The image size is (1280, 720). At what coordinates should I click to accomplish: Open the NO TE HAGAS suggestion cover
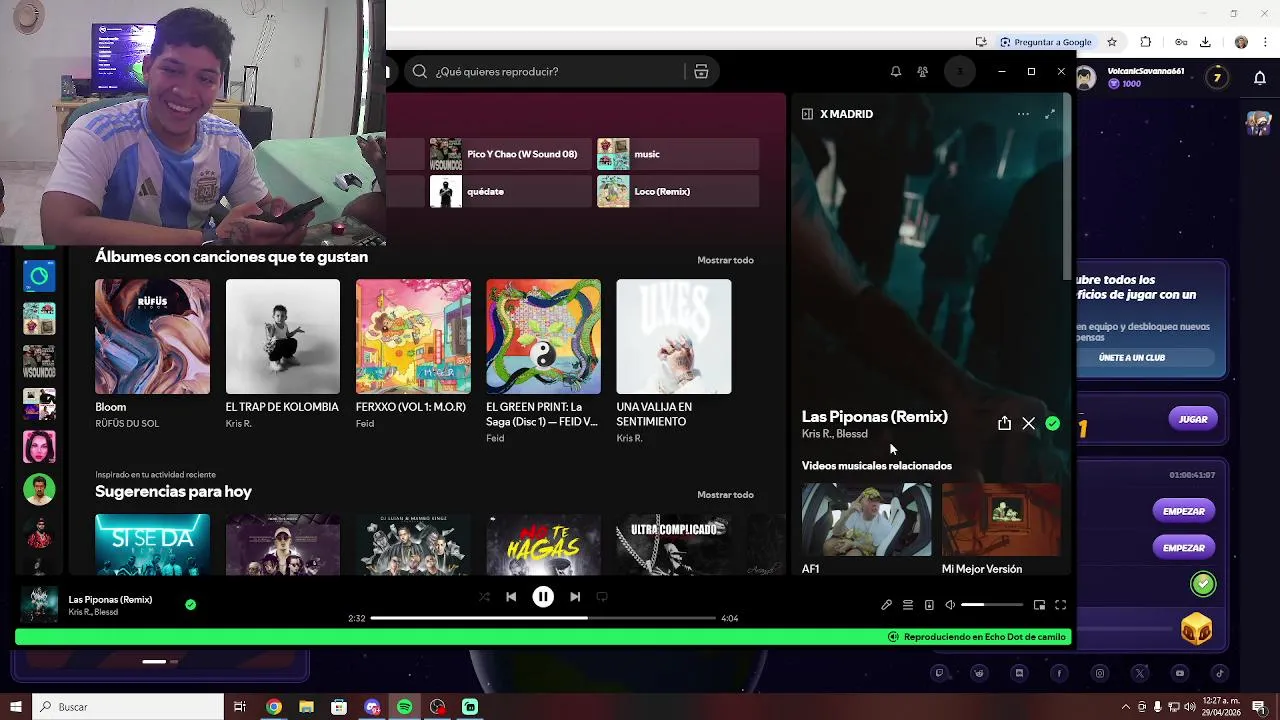point(543,544)
